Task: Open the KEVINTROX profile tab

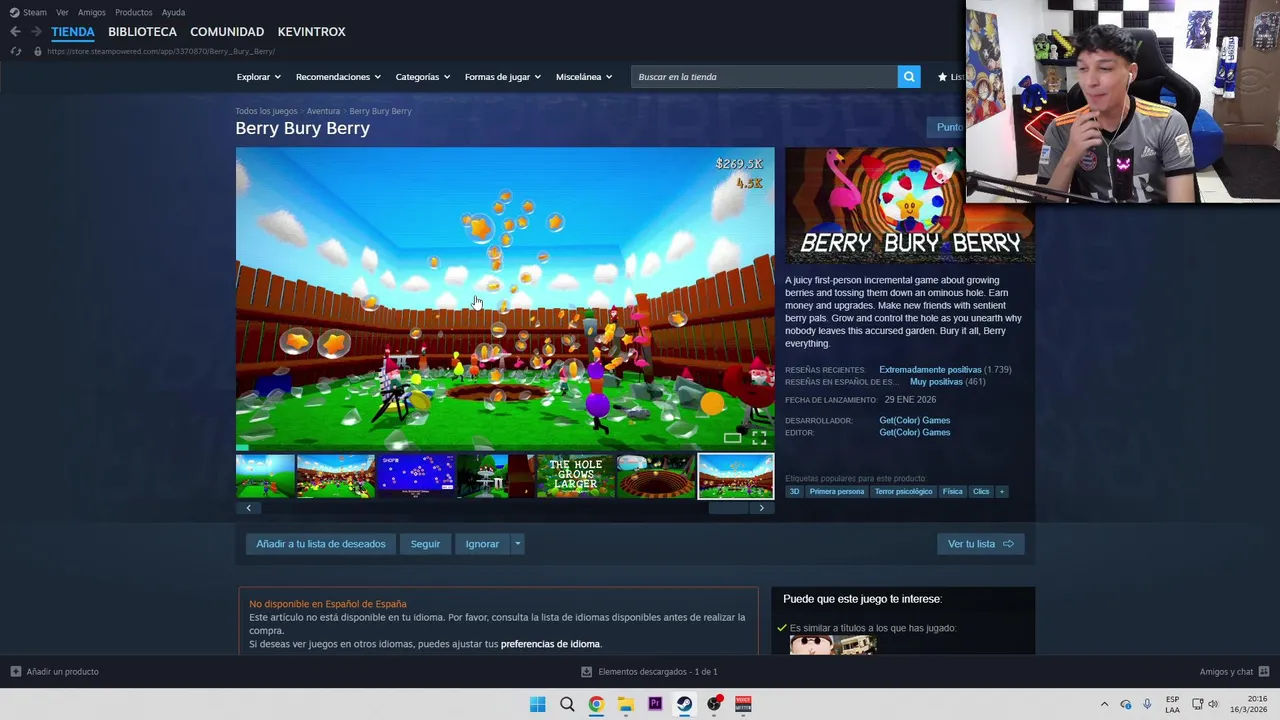Action: pyautogui.click(x=311, y=32)
